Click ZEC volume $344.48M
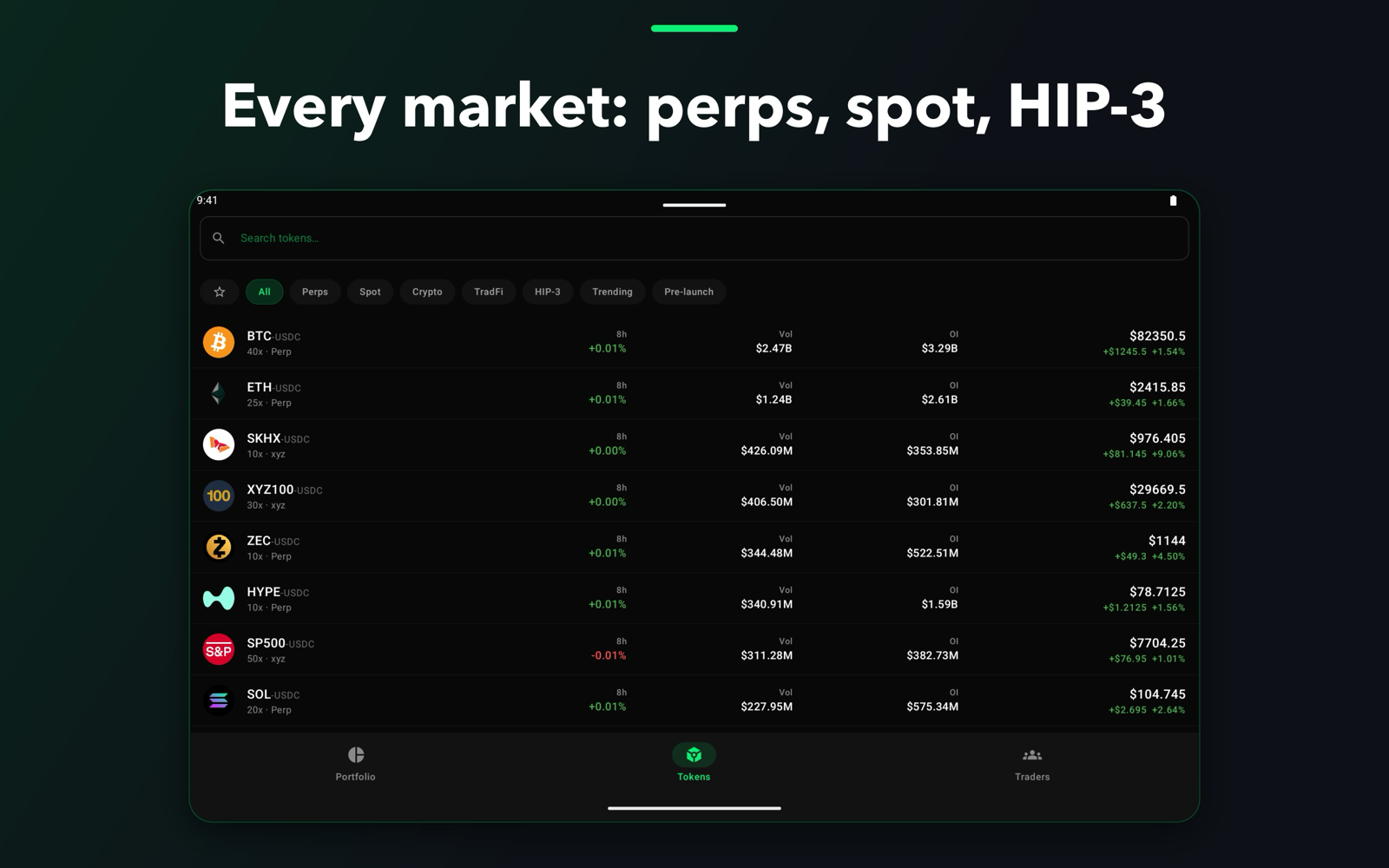 coord(767,553)
